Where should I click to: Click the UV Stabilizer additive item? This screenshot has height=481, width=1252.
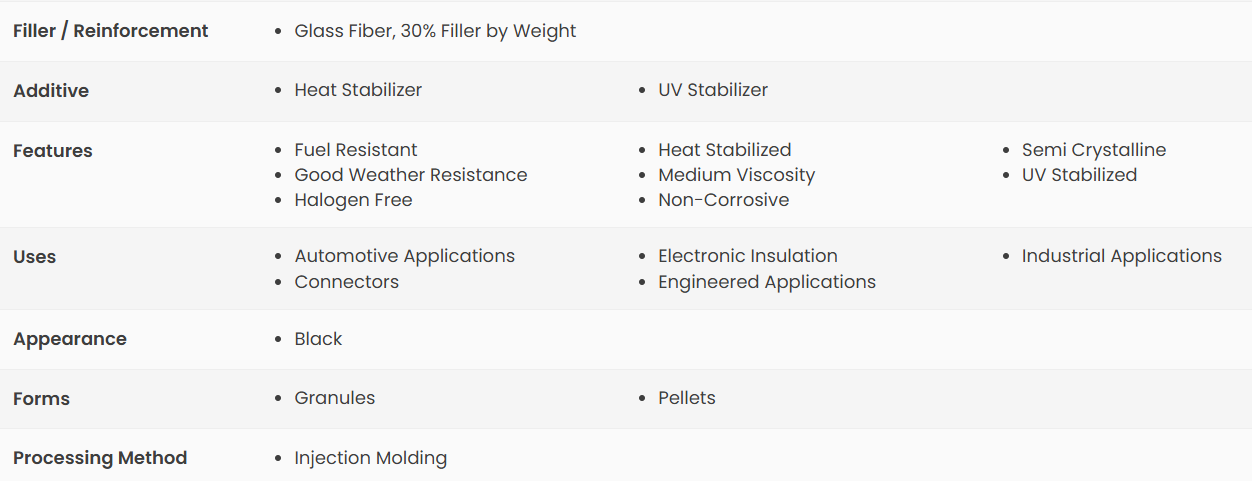pyautogui.click(x=713, y=90)
